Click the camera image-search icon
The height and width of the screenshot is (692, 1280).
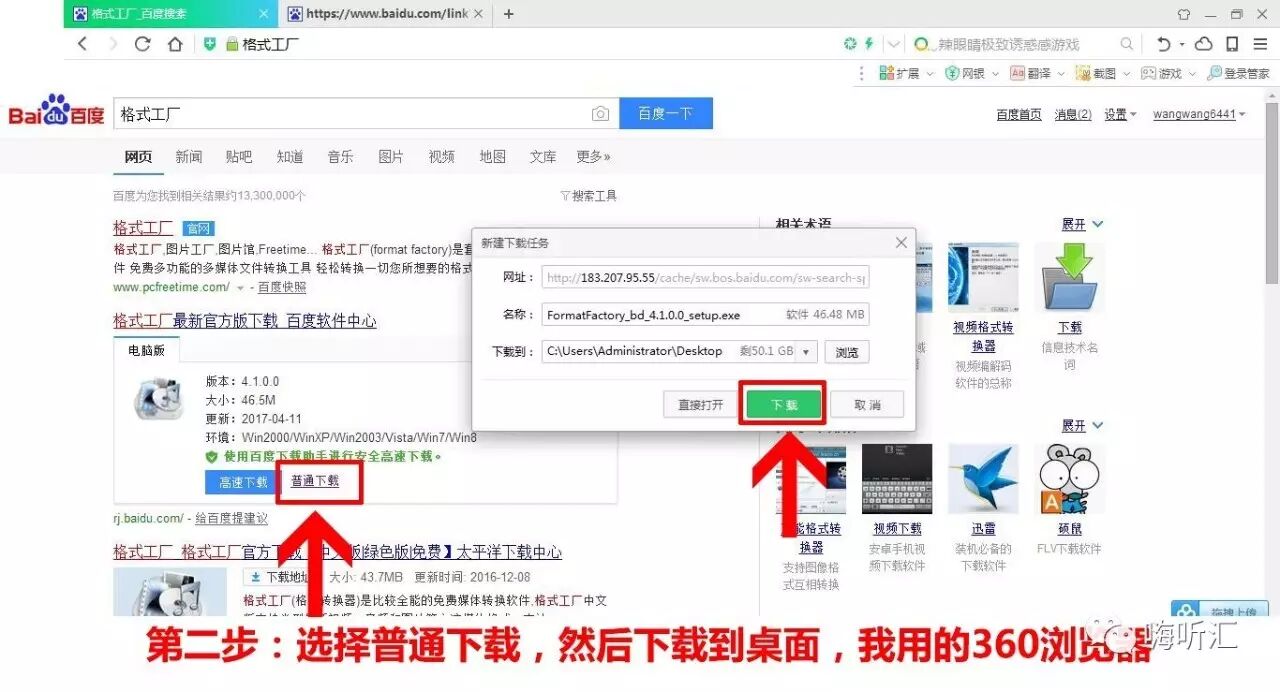pos(600,114)
